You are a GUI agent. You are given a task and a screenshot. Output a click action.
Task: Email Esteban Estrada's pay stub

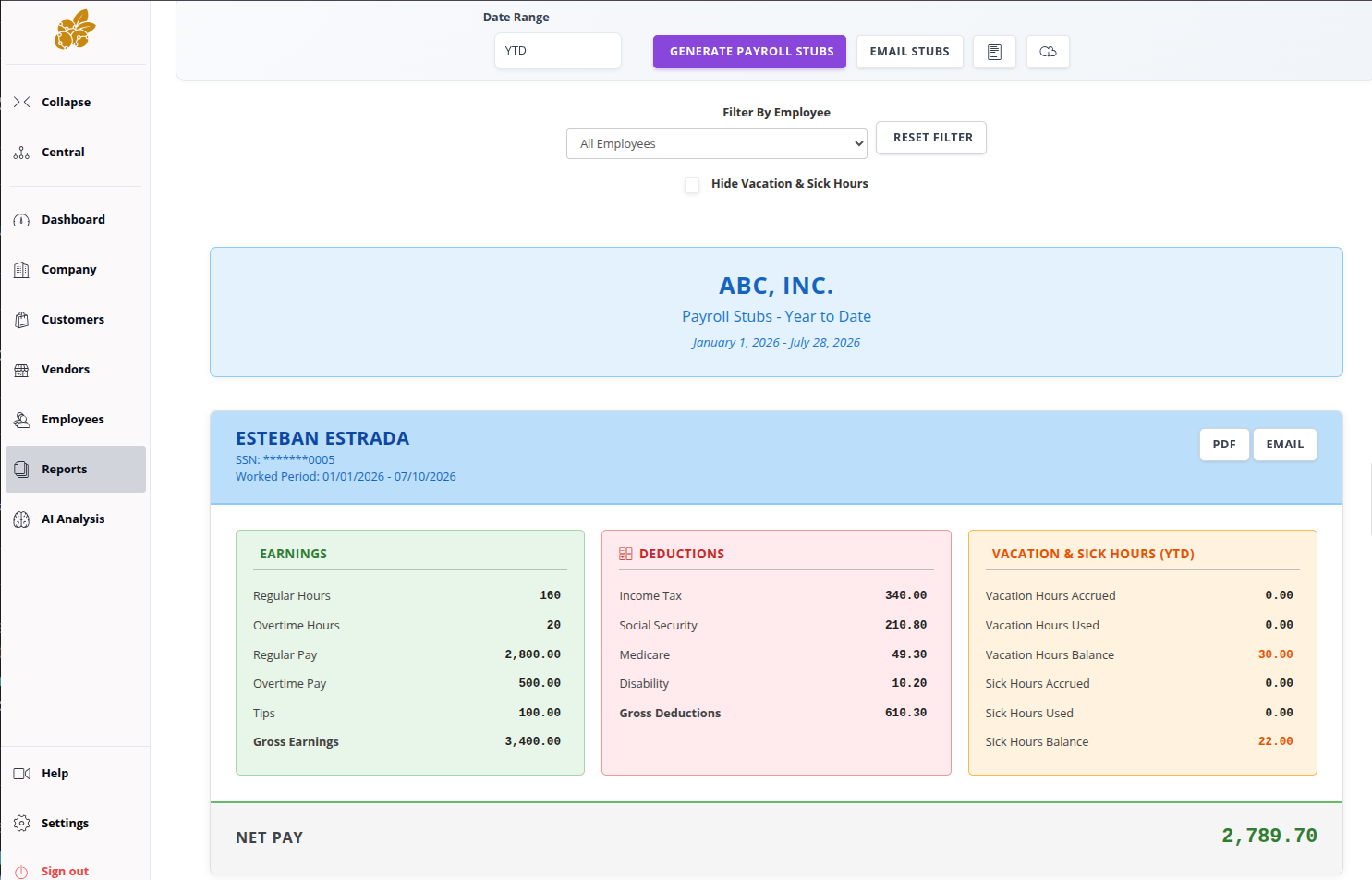click(1284, 445)
